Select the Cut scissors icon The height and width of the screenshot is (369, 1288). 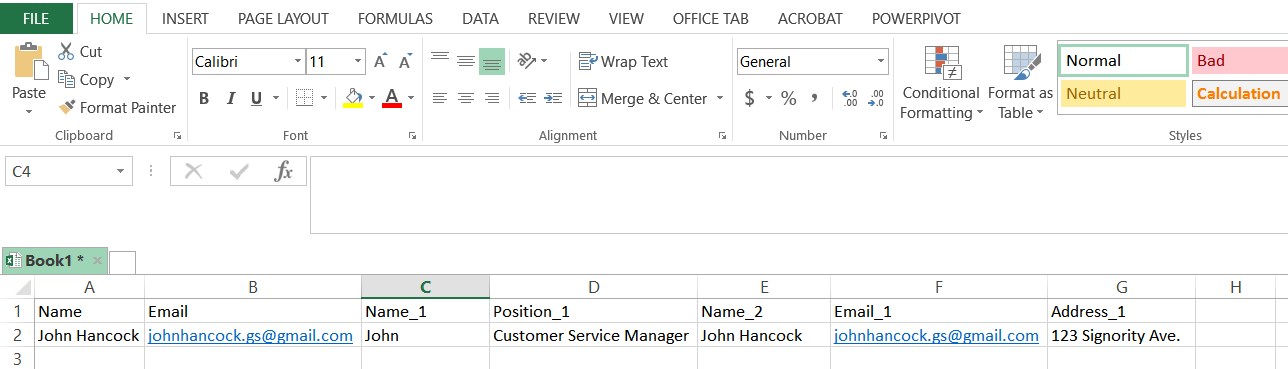[x=66, y=52]
